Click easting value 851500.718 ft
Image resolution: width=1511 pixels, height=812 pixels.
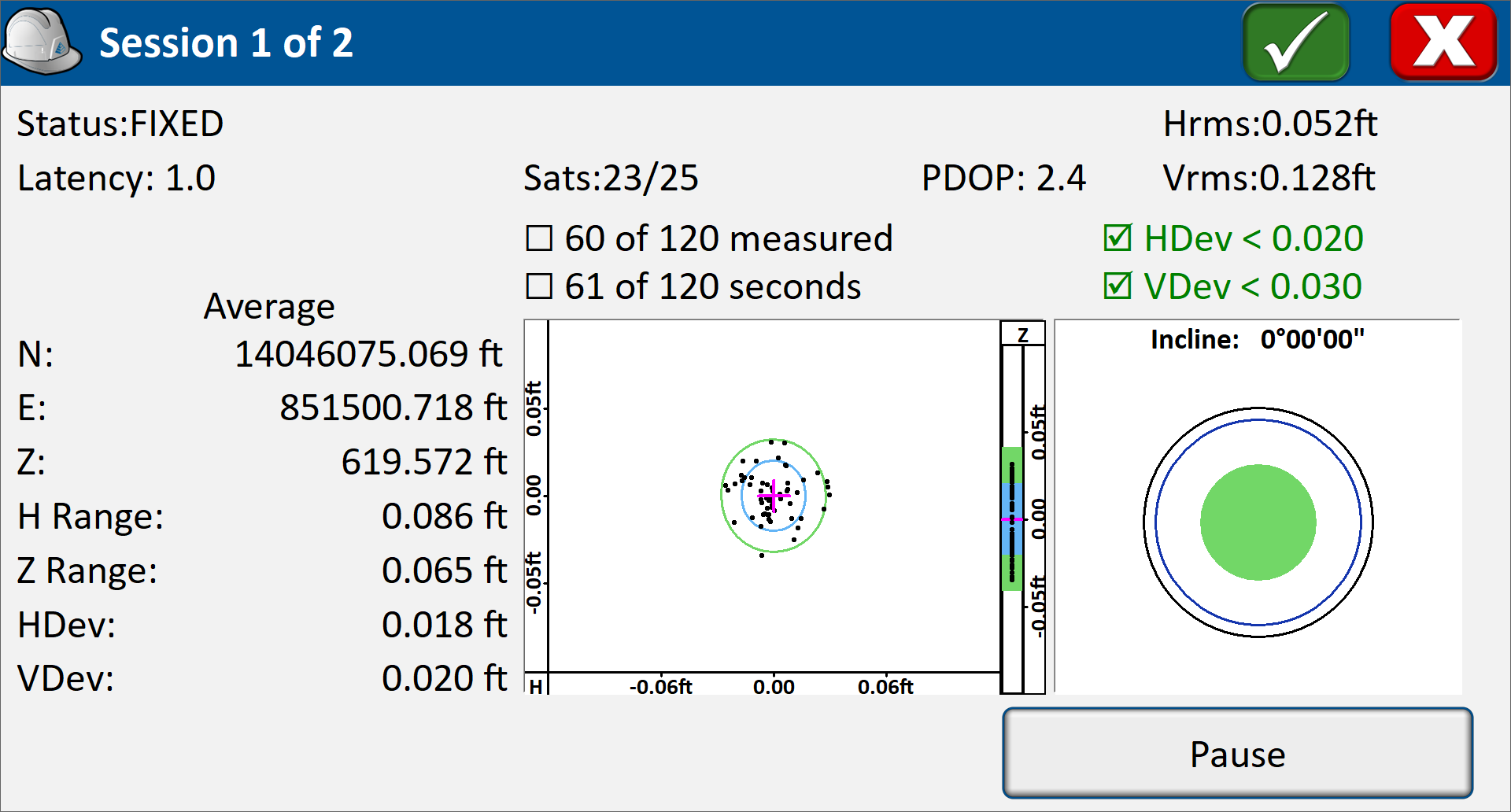[393, 408]
